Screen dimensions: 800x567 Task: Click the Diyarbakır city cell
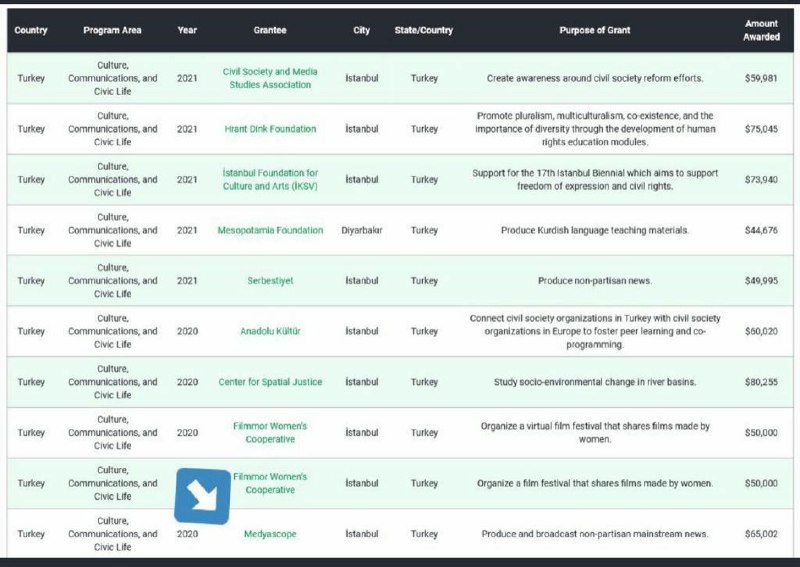pos(361,230)
